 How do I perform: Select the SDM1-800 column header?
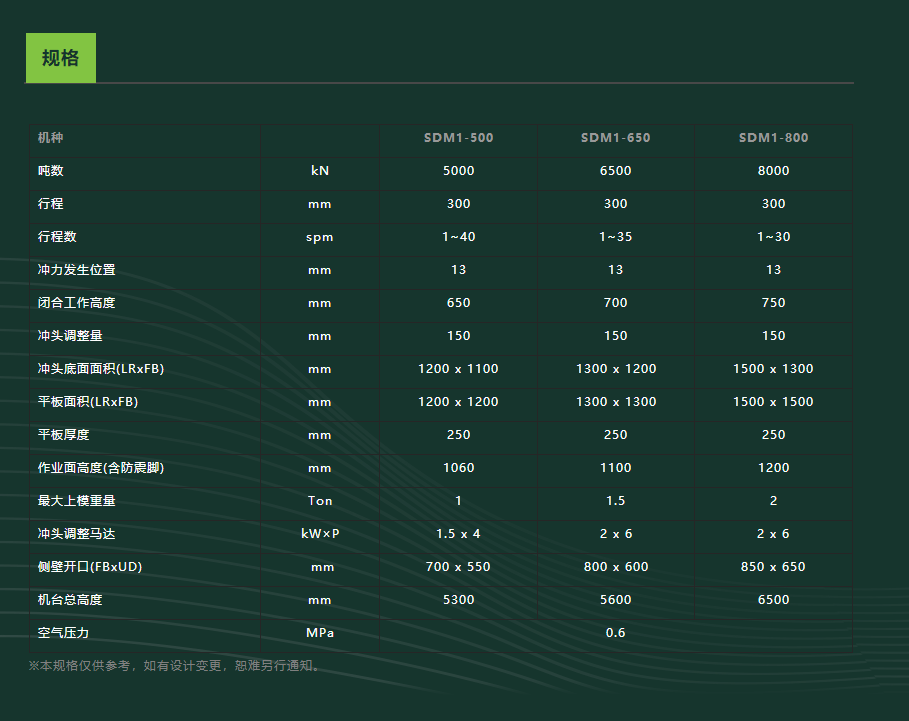pyautogui.click(x=773, y=138)
